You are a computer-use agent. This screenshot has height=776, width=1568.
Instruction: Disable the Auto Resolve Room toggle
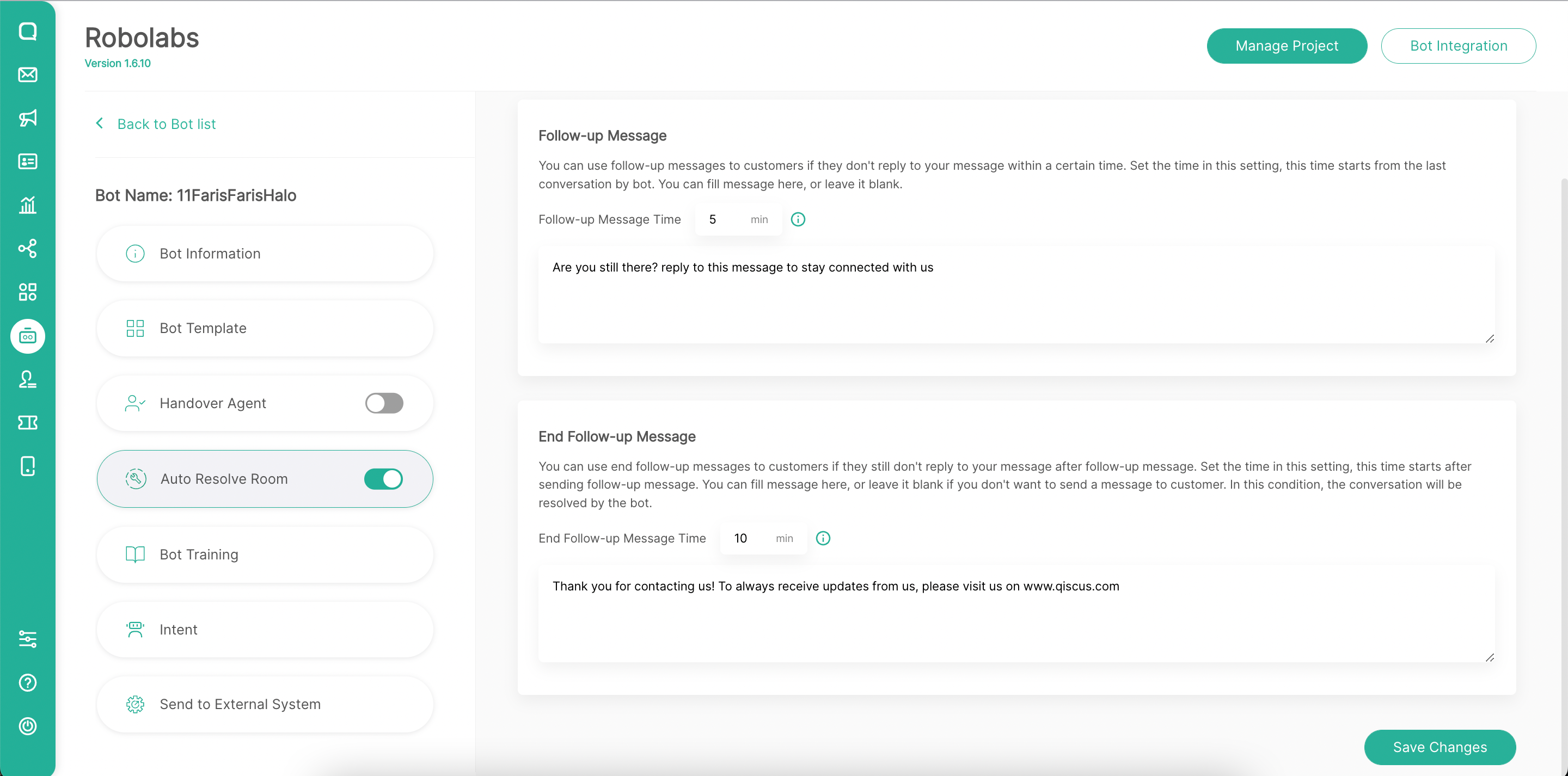tap(383, 479)
